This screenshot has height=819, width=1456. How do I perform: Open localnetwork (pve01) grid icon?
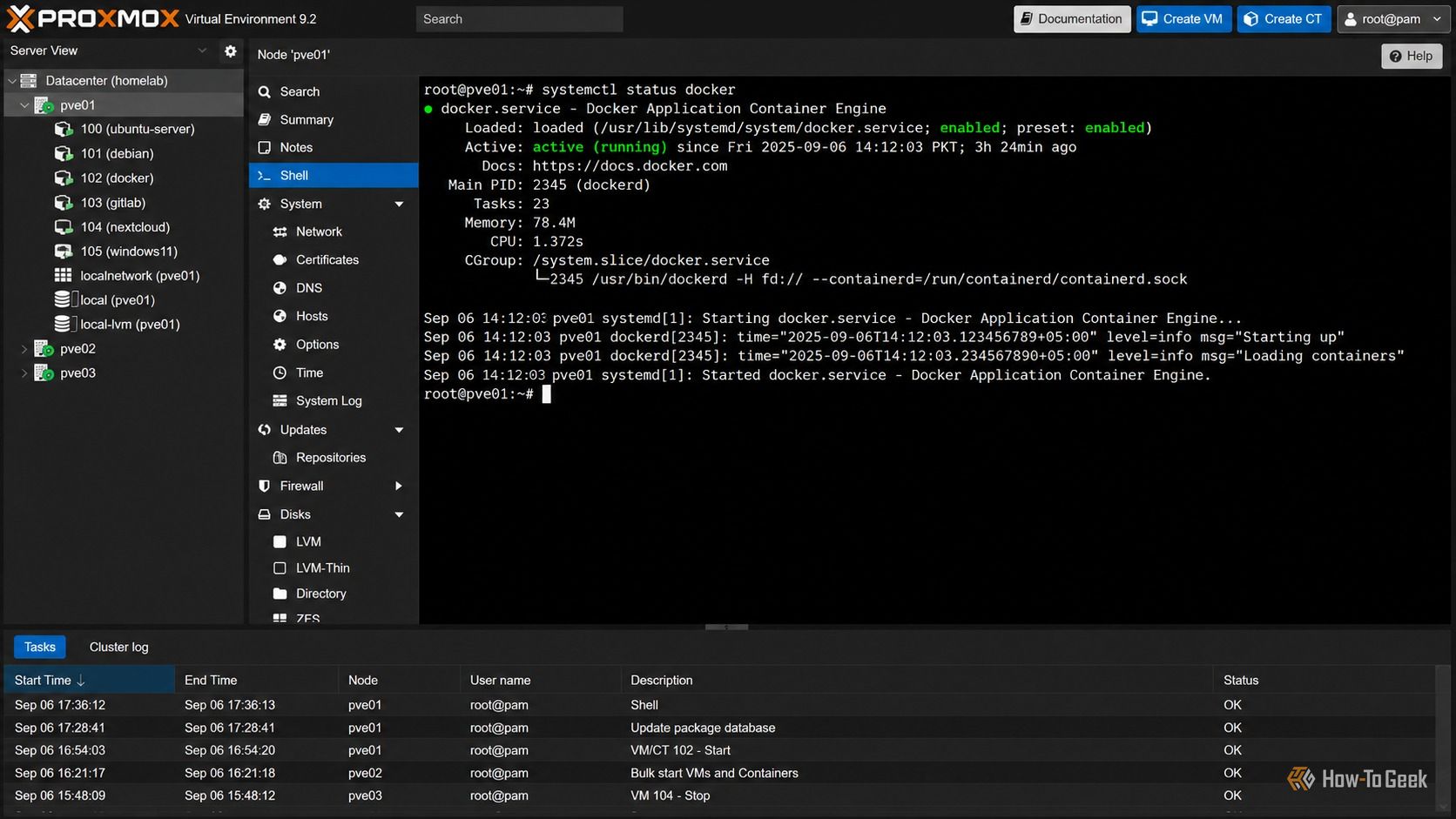point(64,276)
